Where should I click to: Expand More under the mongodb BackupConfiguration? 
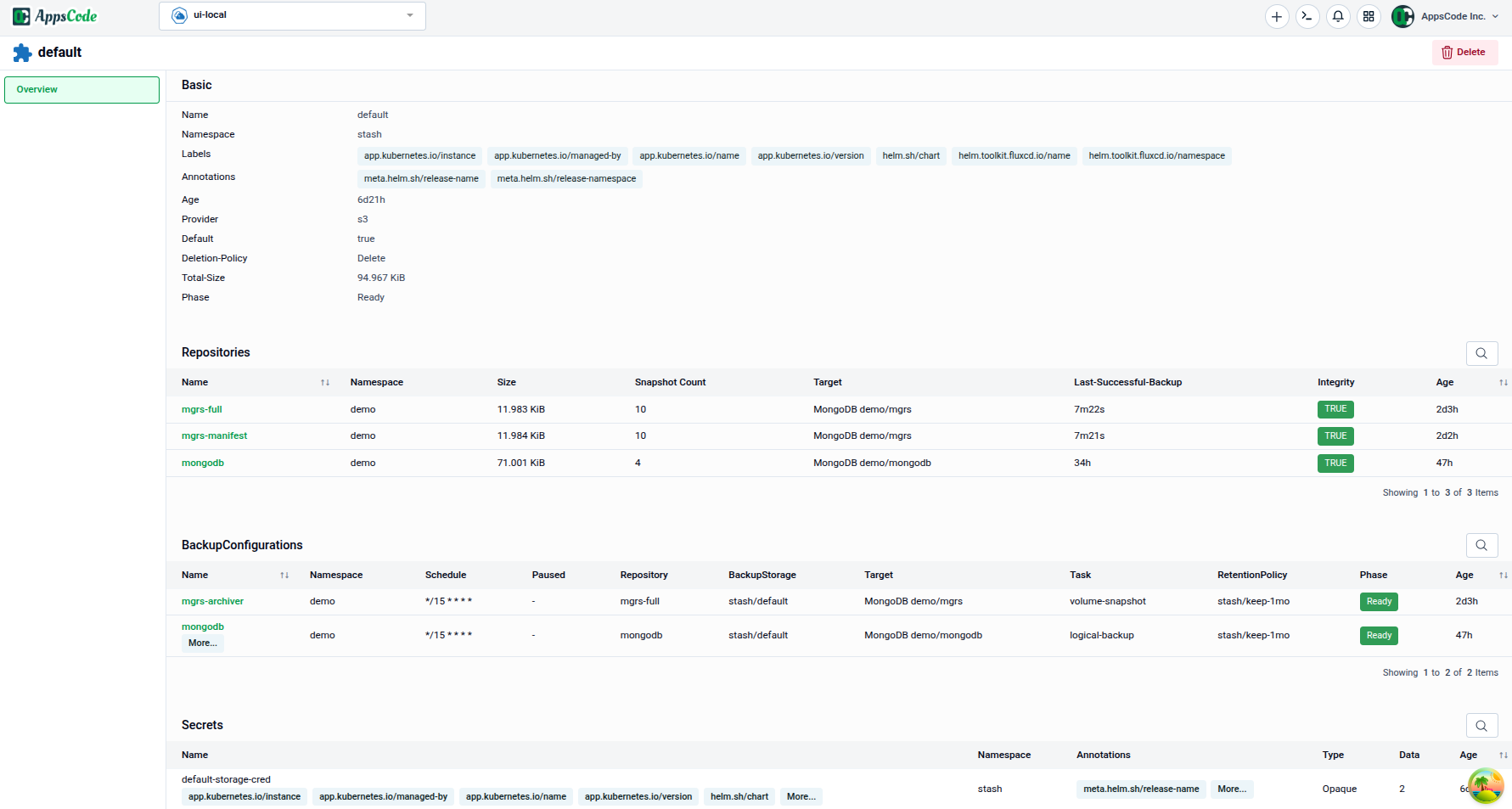point(201,643)
